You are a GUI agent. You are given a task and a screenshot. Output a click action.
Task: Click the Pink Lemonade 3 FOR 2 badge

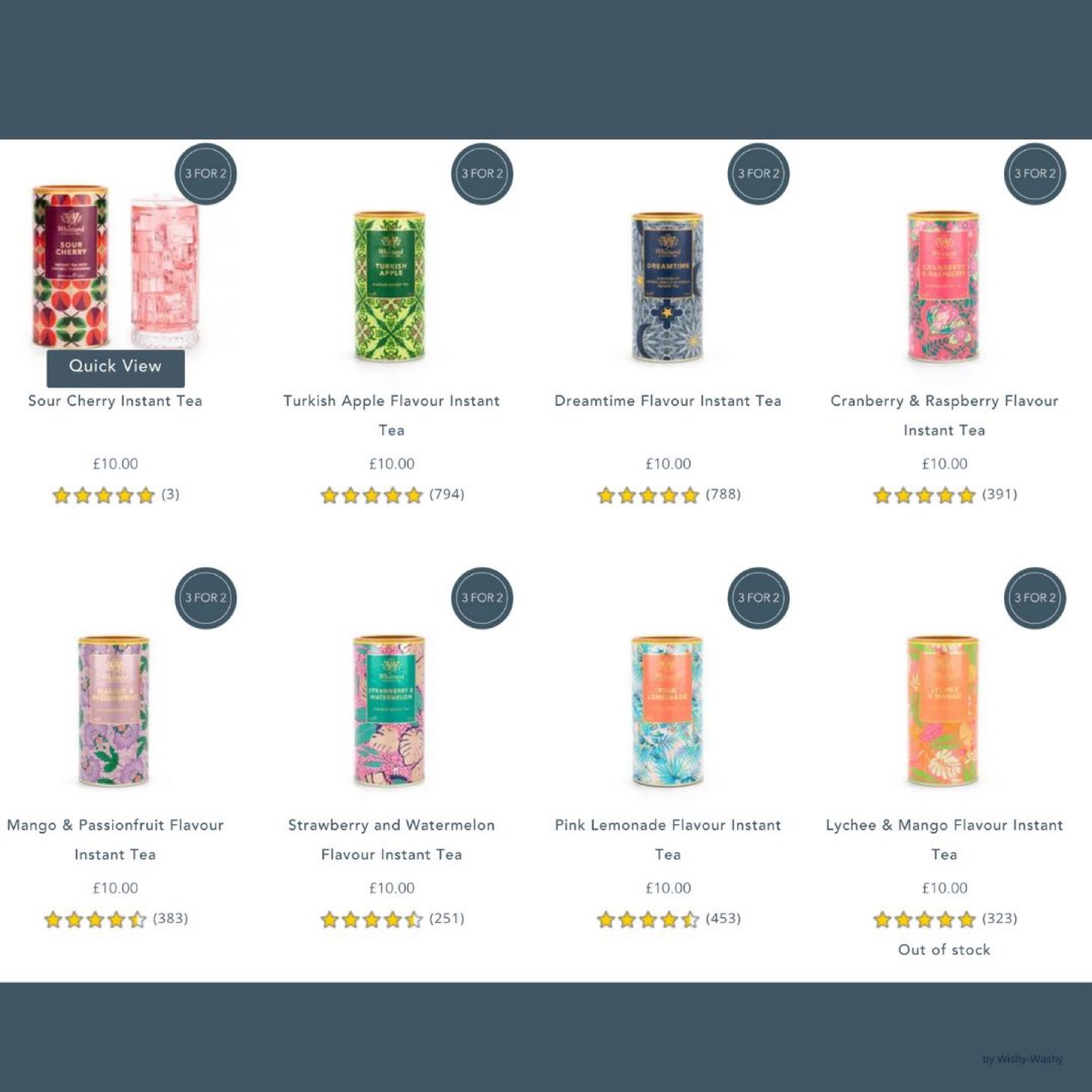point(759,598)
